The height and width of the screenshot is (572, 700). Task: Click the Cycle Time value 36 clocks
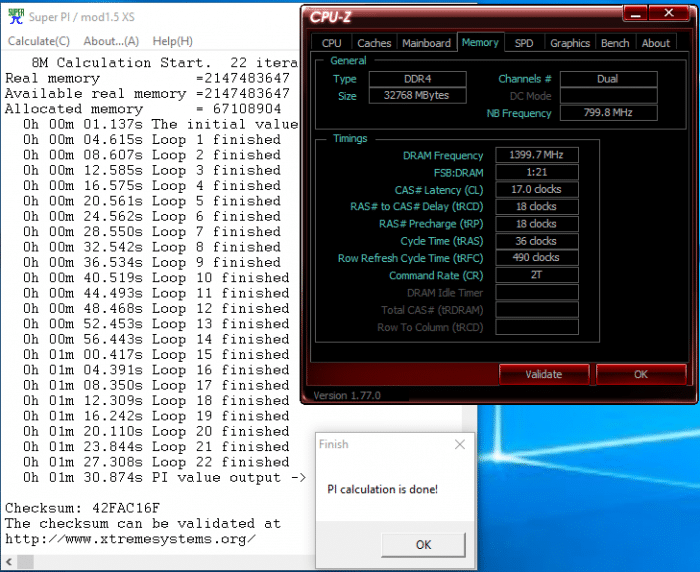pos(537,241)
